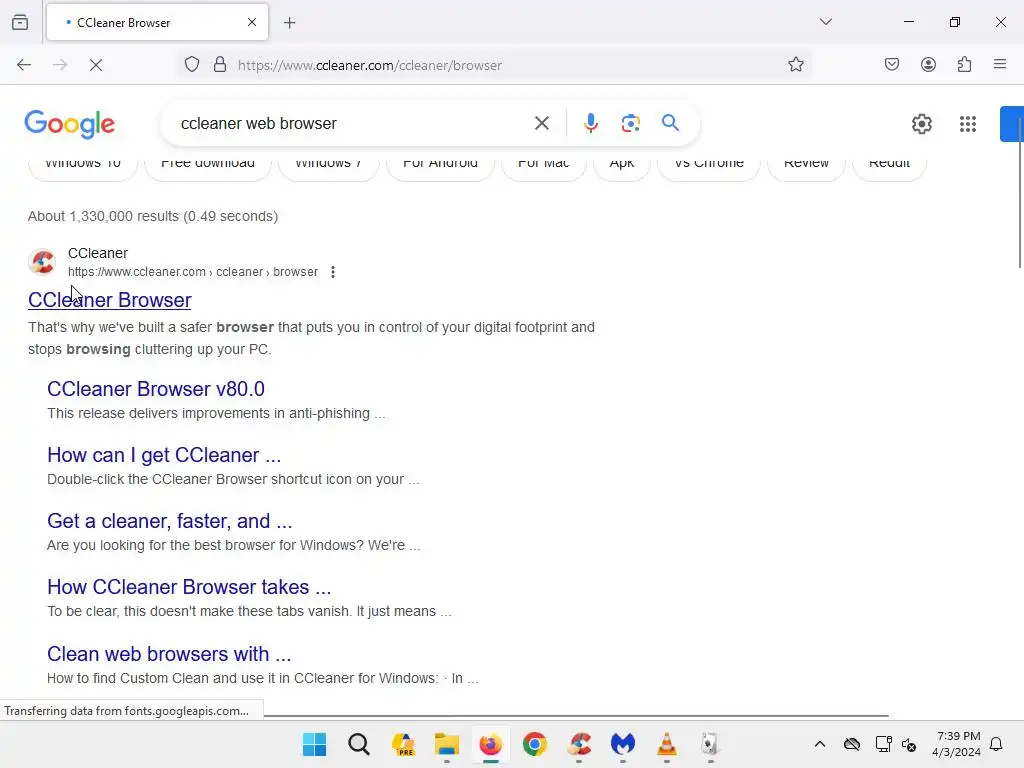Open How can I get CCleaner sitelink
The height and width of the screenshot is (768, 1024).
pos(164,455)
